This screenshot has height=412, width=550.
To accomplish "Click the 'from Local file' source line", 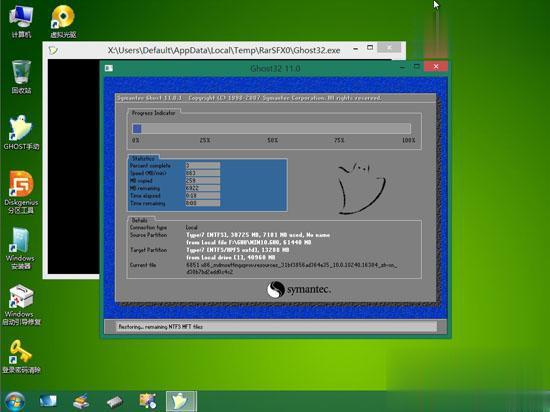I will pos(248,242).
